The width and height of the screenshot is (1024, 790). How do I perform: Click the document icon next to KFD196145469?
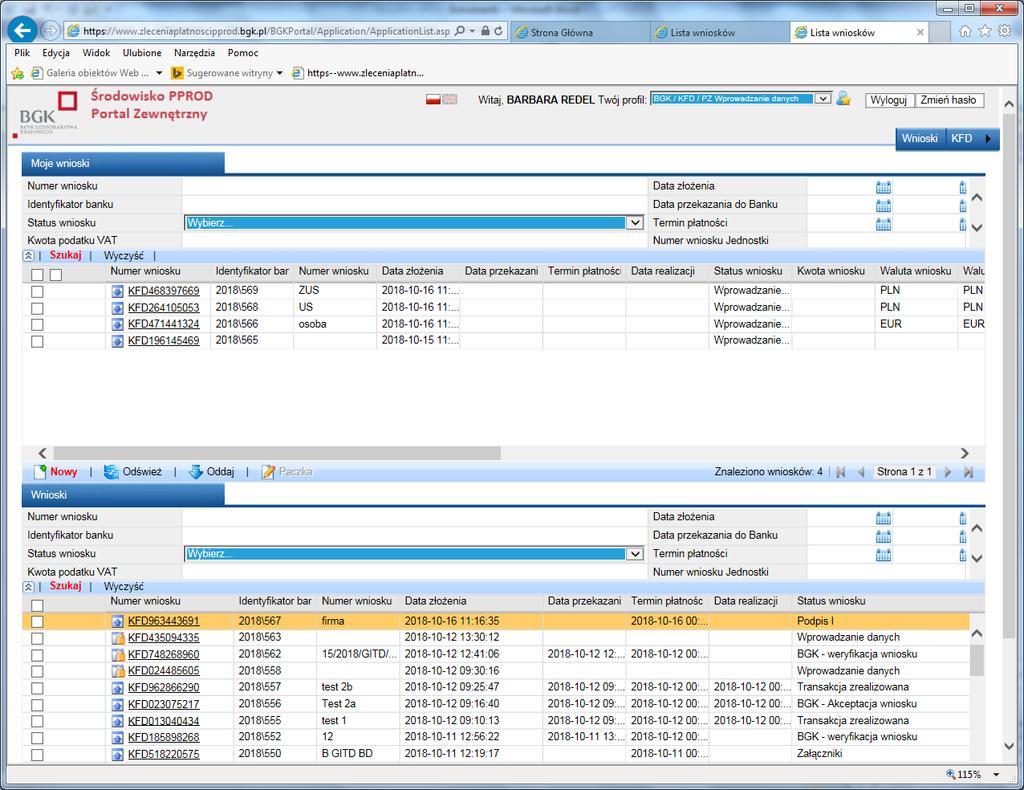click(x=117, y=341)
